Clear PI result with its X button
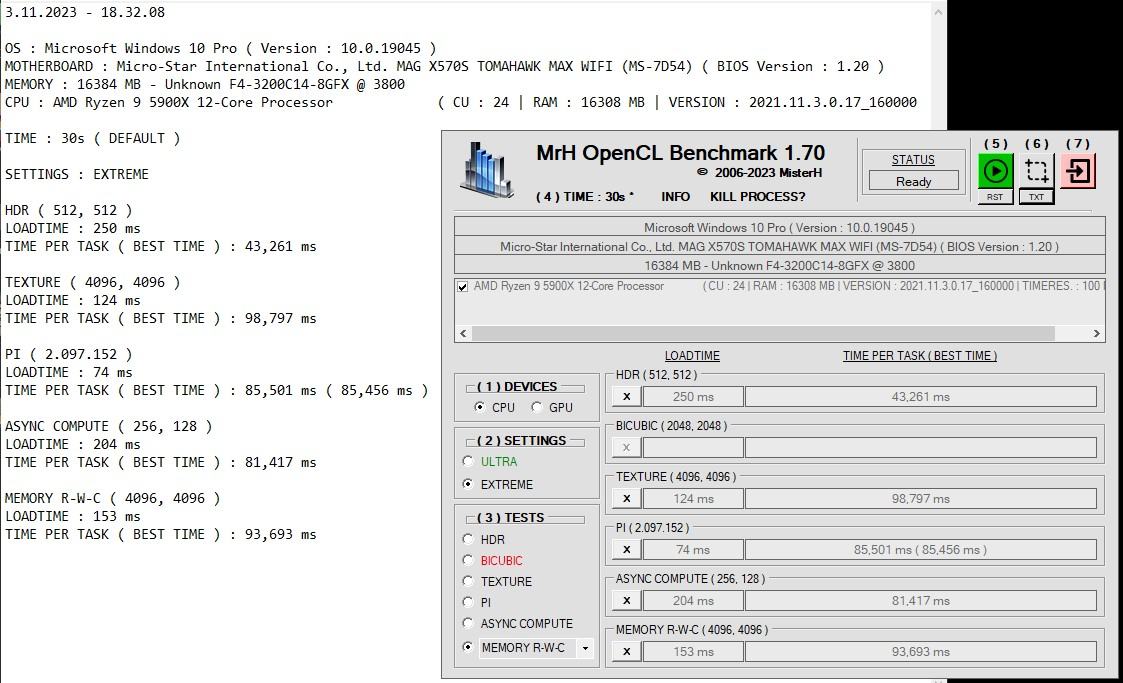This screenshot has width=1123, height=683. (627, 549)
